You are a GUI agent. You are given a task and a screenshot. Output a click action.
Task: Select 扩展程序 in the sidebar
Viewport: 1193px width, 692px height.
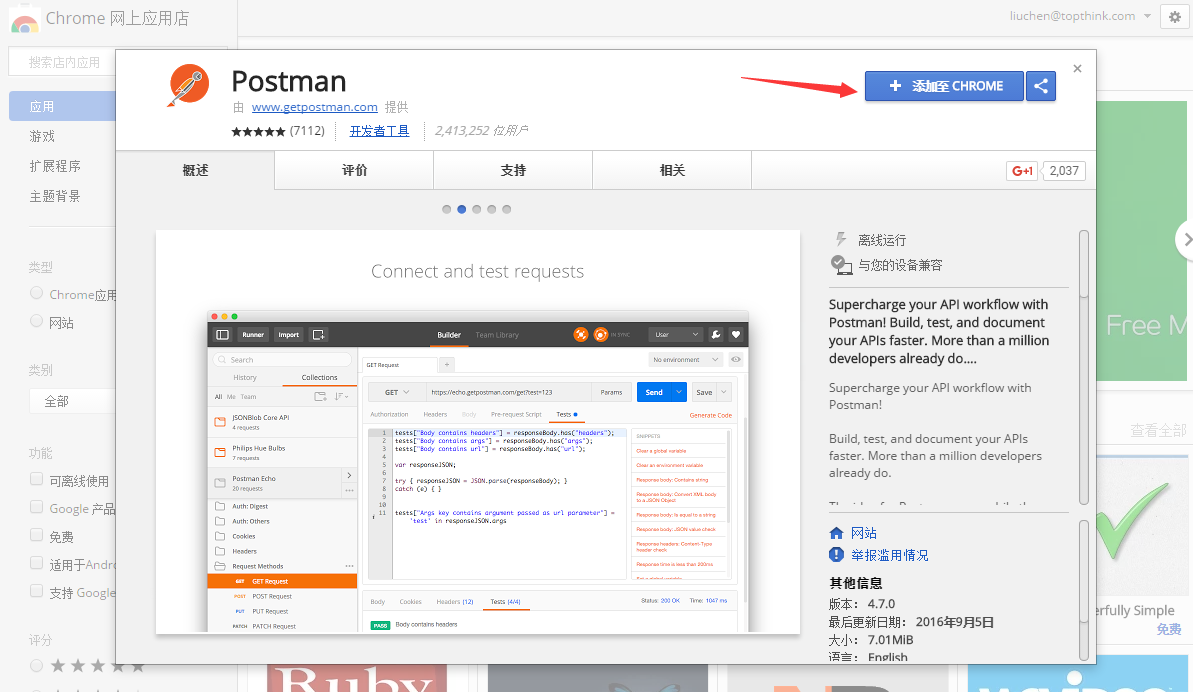click(x=55, y=166)
